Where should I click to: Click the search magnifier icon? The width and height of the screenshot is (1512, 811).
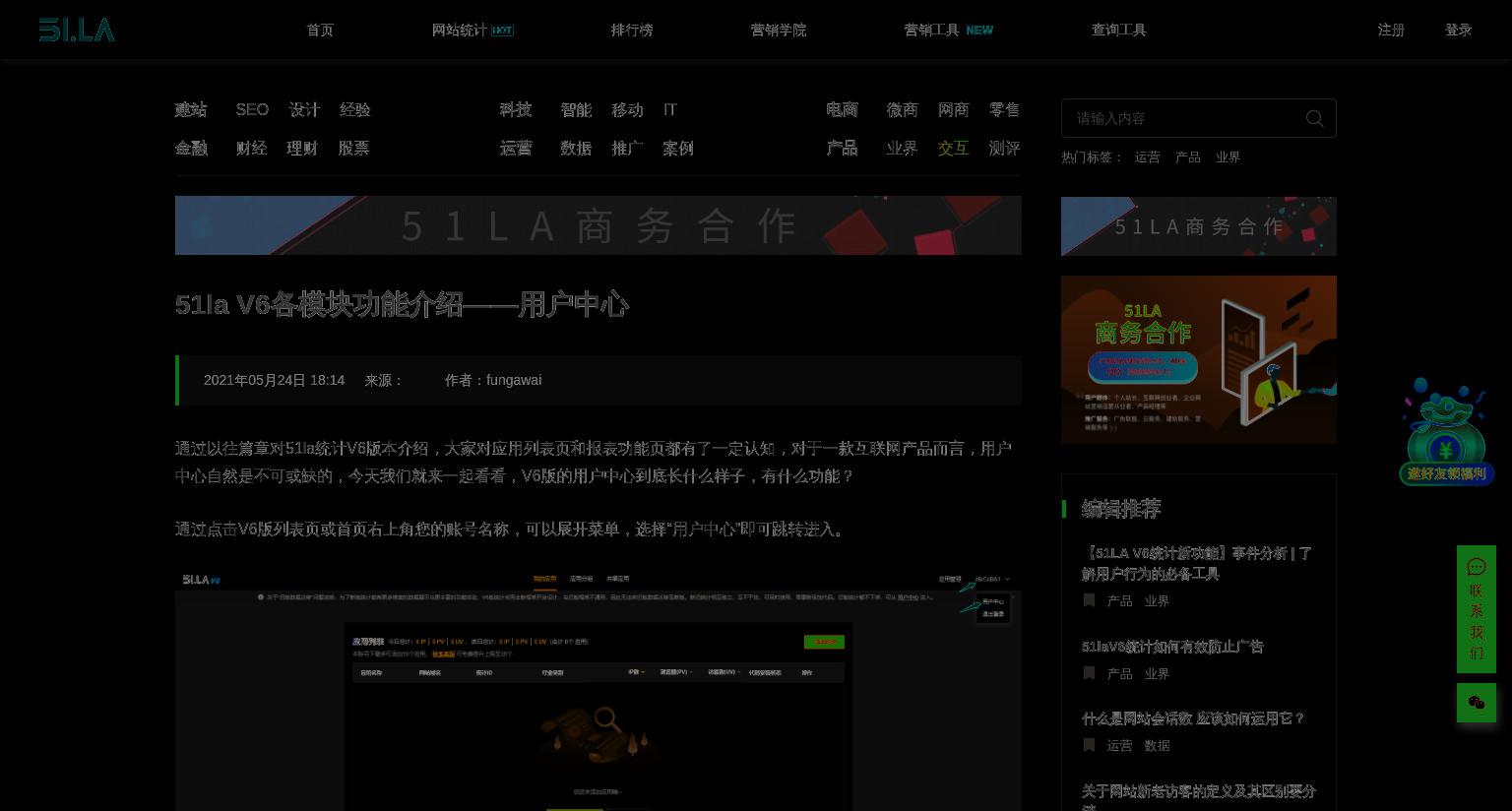1314,118
